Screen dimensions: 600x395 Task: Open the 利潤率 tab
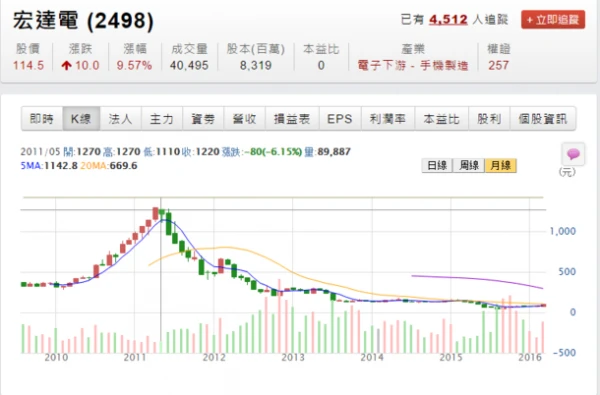(388, 119)
